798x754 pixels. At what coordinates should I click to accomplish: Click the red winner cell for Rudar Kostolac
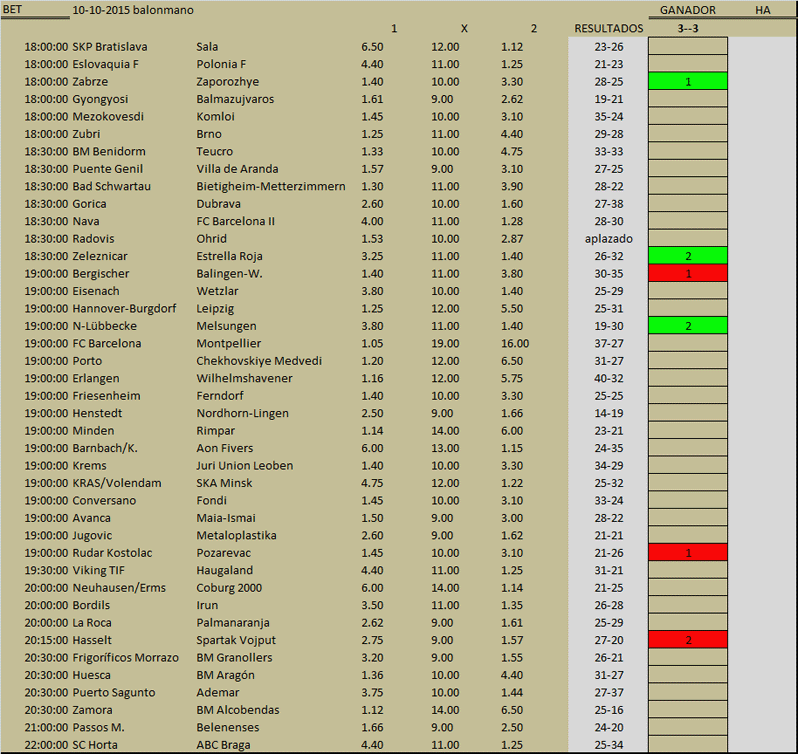pyautogui.click(x=688, y=553)
